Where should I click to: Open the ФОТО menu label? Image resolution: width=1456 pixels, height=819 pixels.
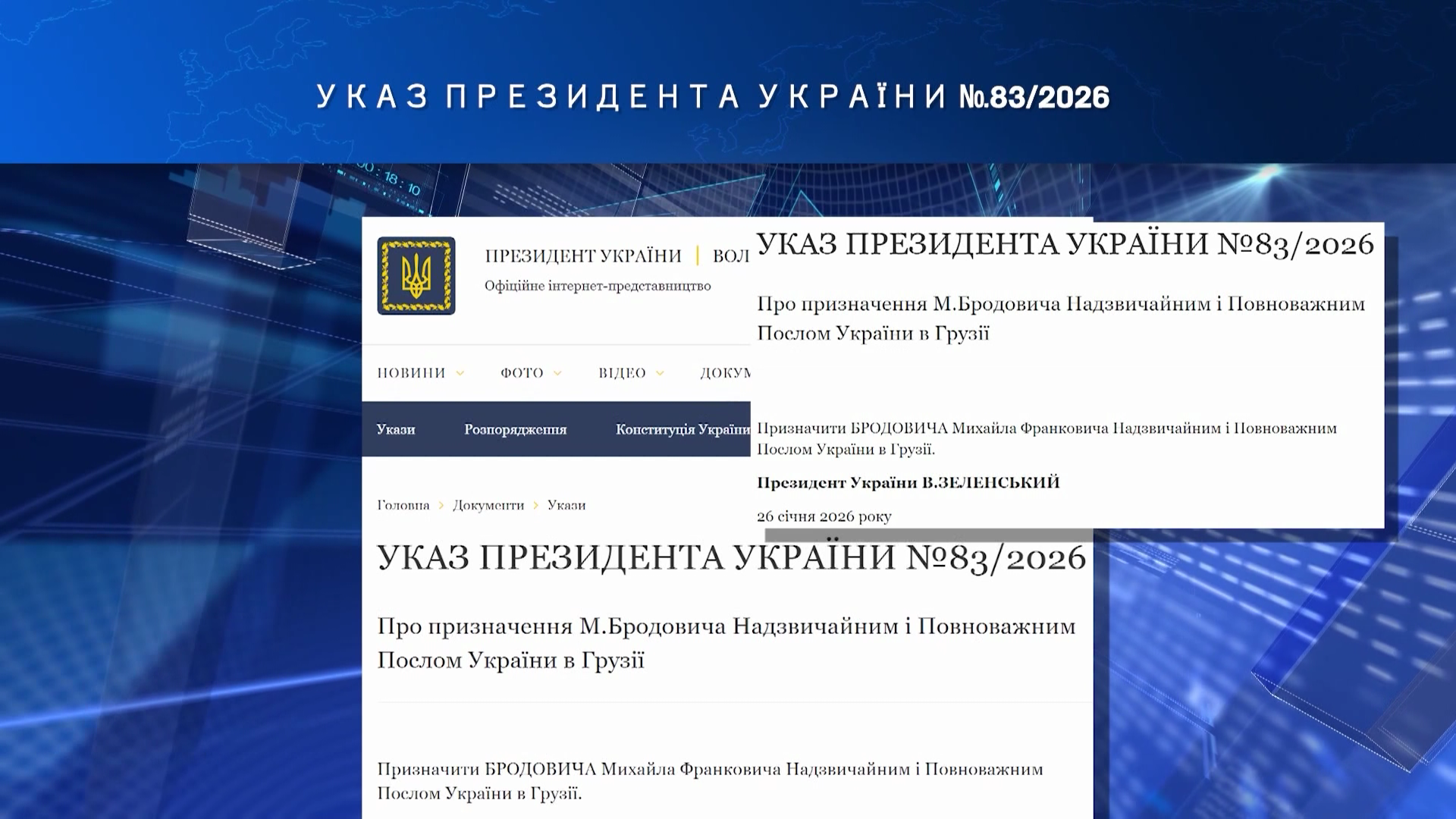click(x=522, y=373)
